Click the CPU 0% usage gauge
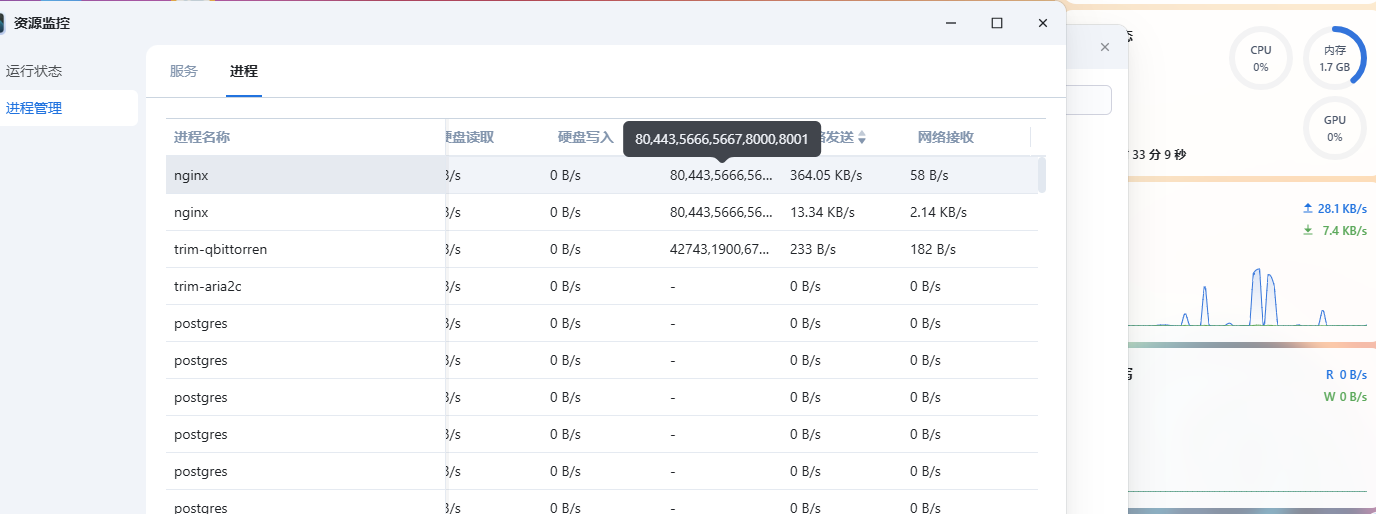 [x=1260, y=58]
